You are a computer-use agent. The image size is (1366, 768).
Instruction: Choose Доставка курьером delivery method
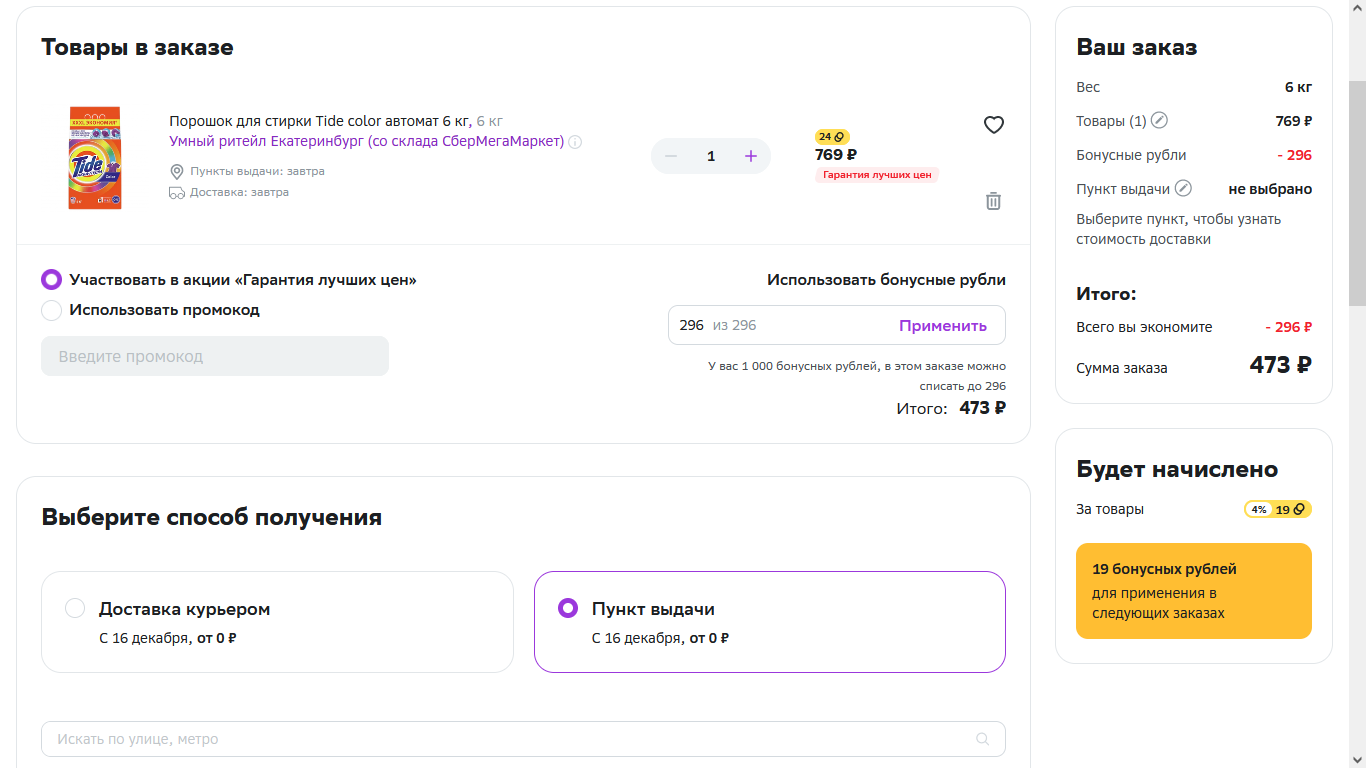pyautogui.click(x=277, y=622)
